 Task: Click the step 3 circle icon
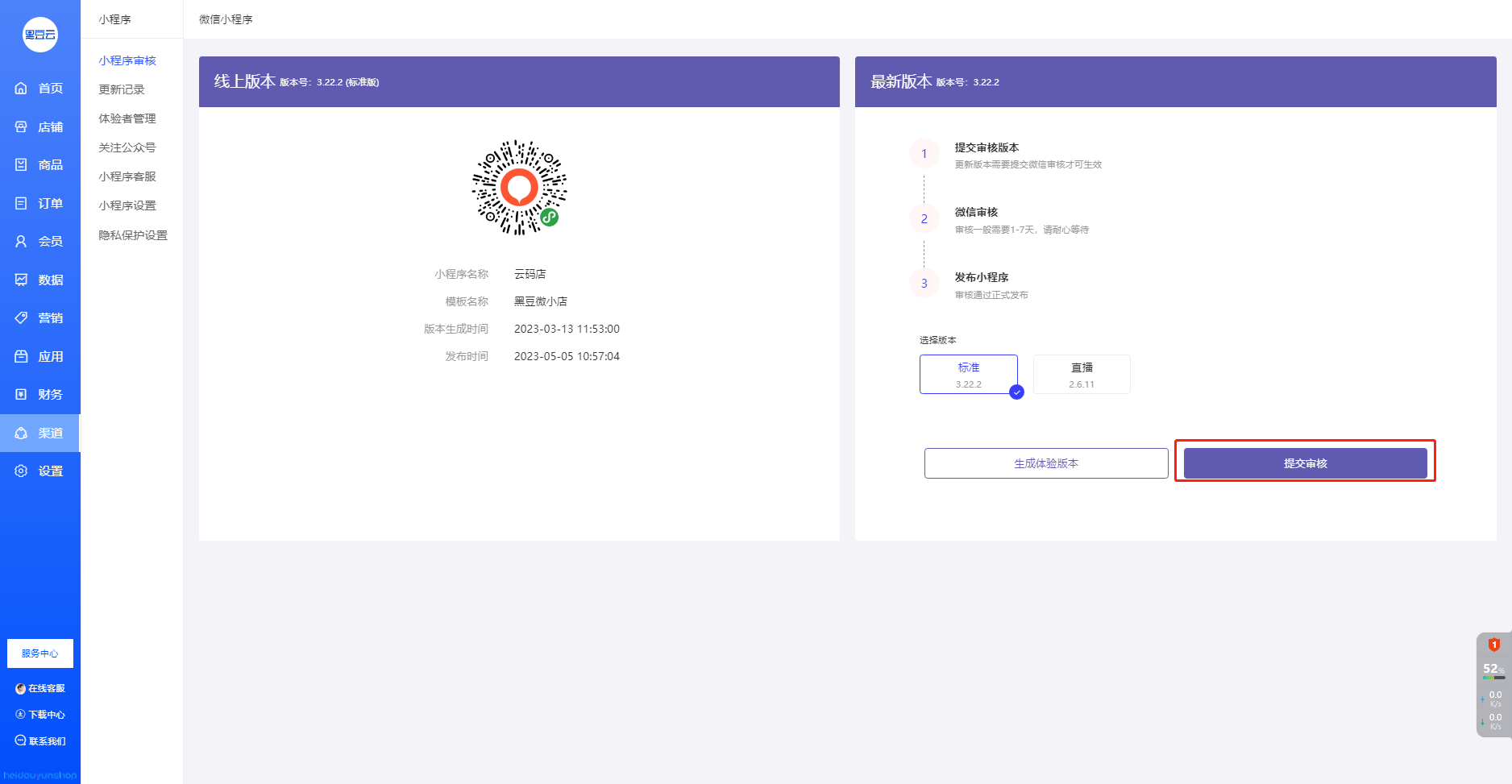(x=924, y=284)
